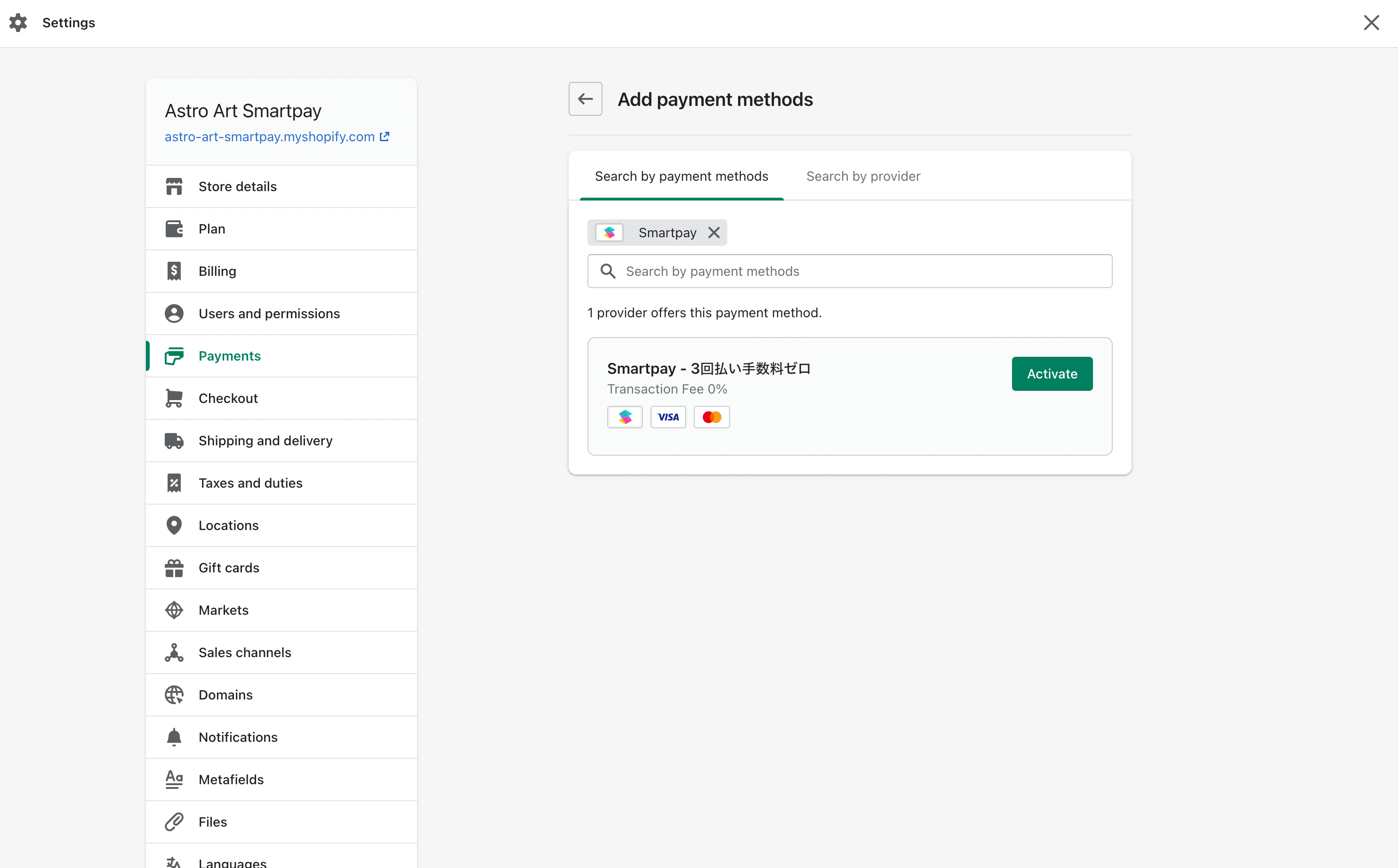Screen dimensions: 1398x868
Task: Open astro-art-smartpay.myshopify.com link
Action: pyautogui.click(x=270, y=137)
